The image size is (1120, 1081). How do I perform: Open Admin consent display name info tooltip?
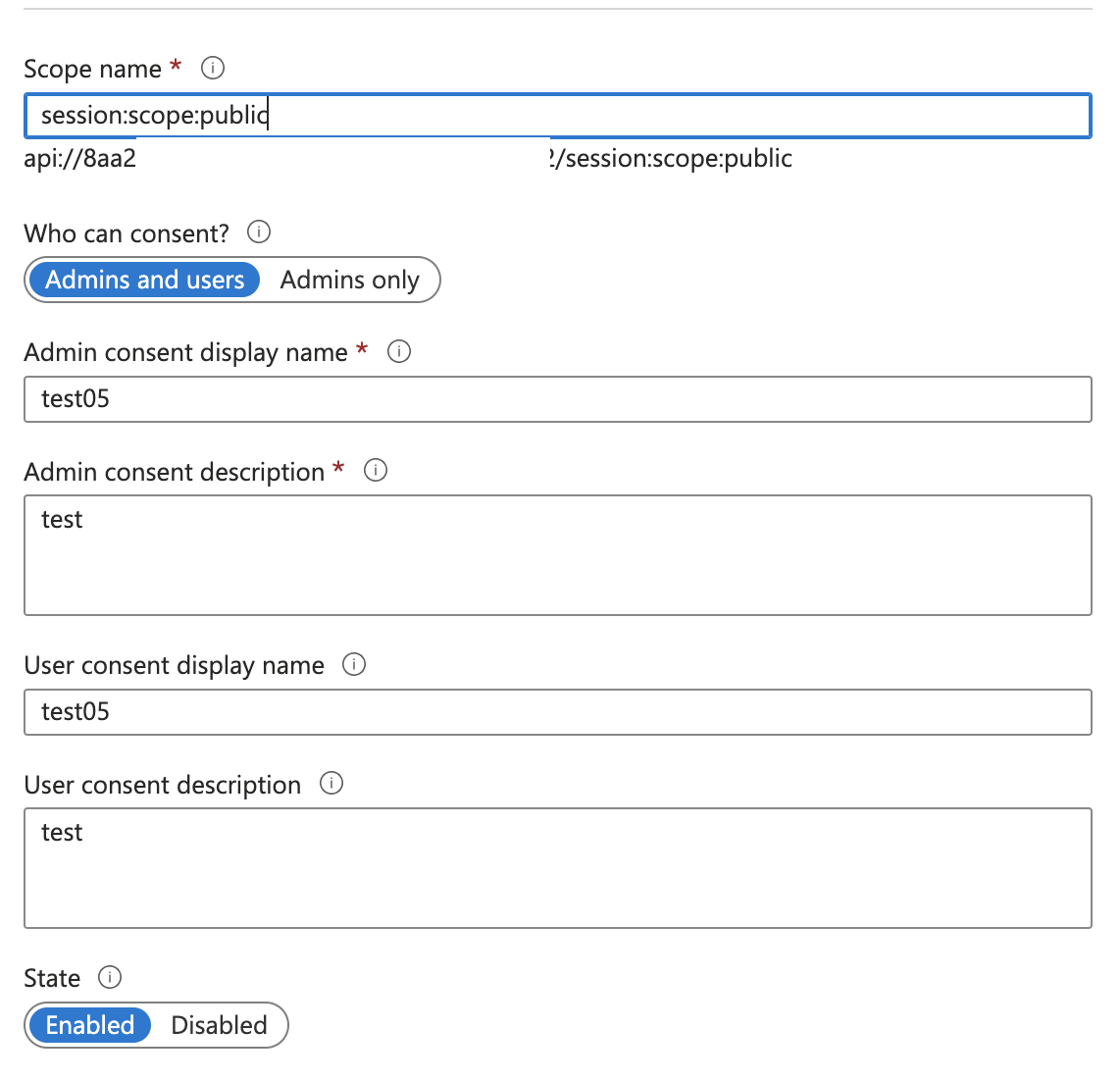[x=399, y=351]
